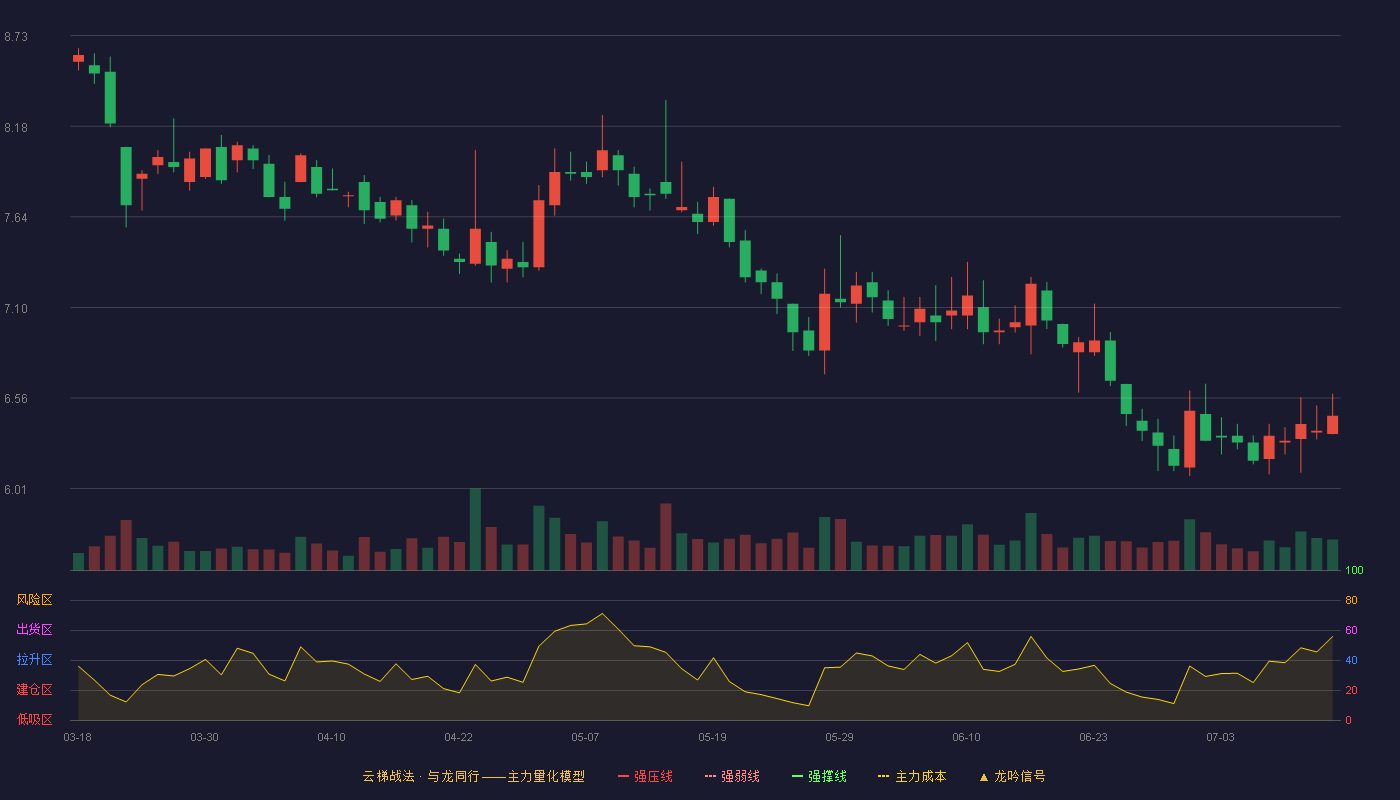Click the blue 40 indicator scale value

click(1351, 661)
